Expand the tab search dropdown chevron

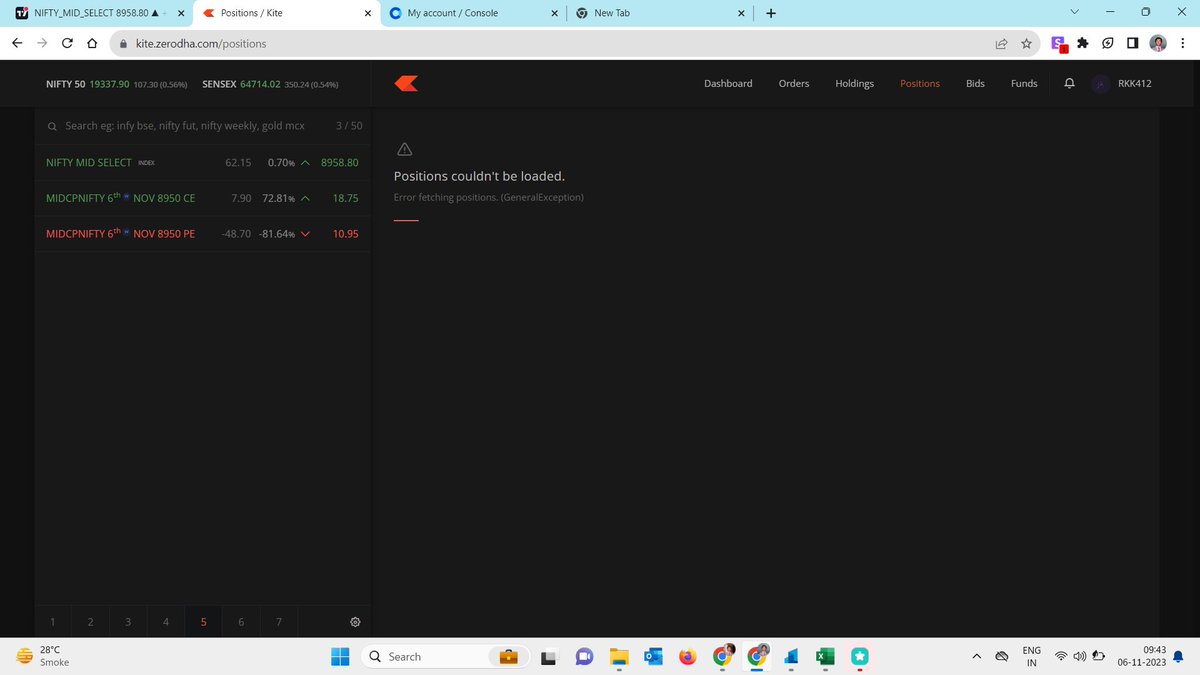(x=1074, y=12)
